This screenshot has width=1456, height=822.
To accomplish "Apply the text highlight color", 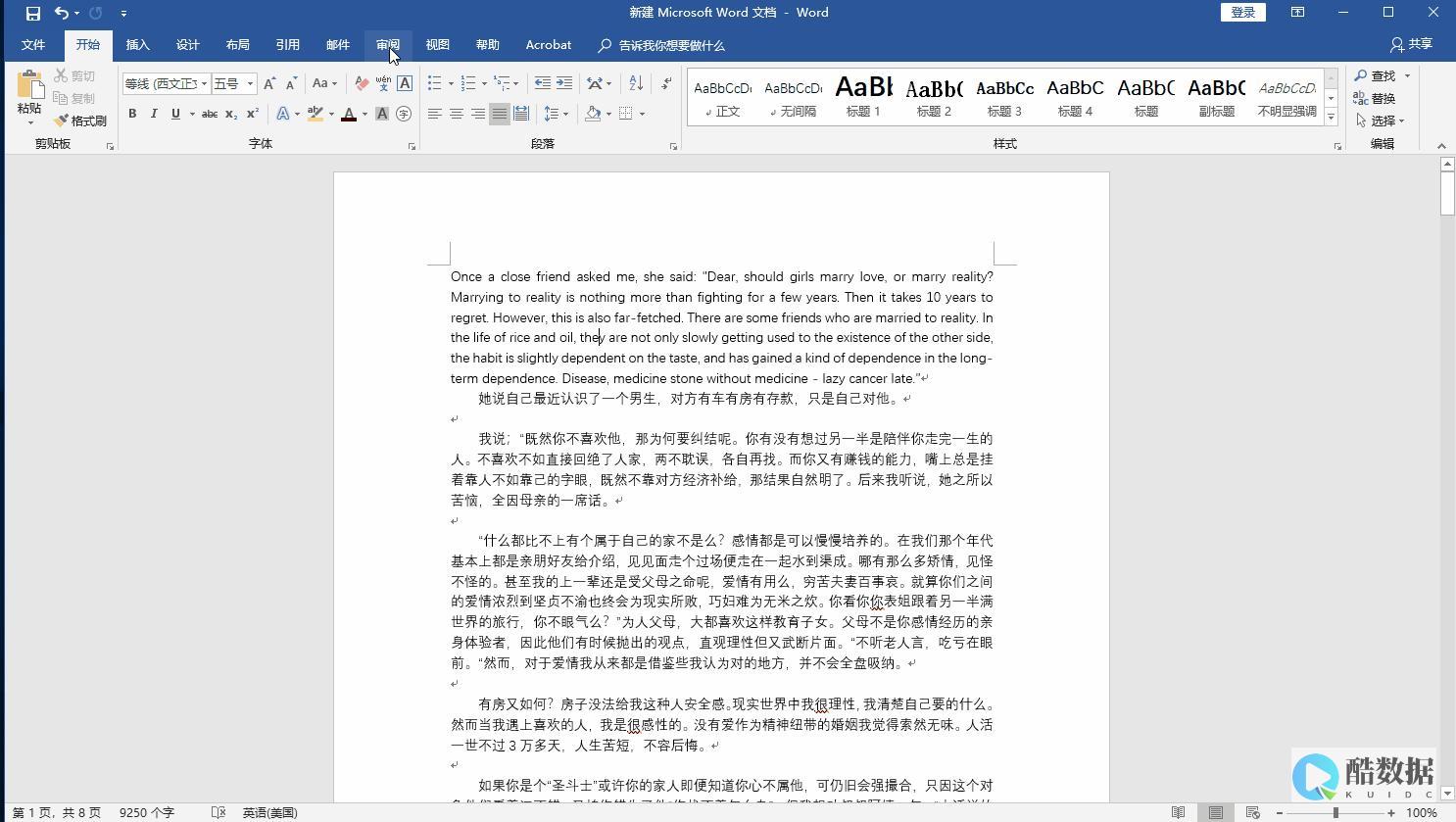I will click(315, 114).
